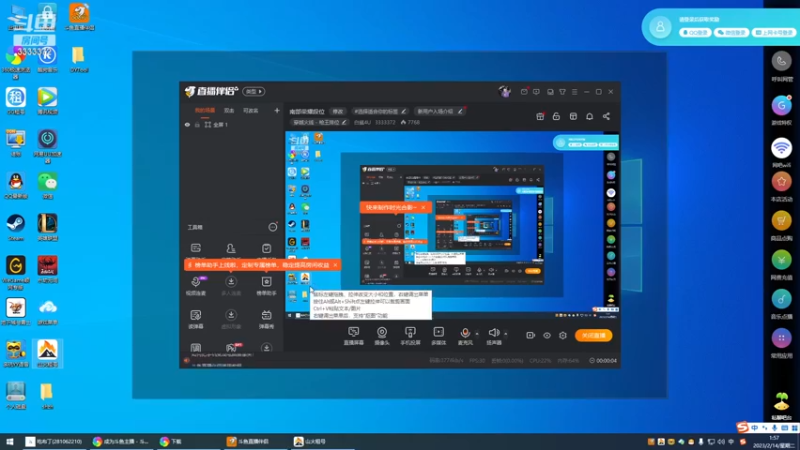Screen dimensions: 800x450
Task: Call the network admin phone icon
Action: coord(781,62)
